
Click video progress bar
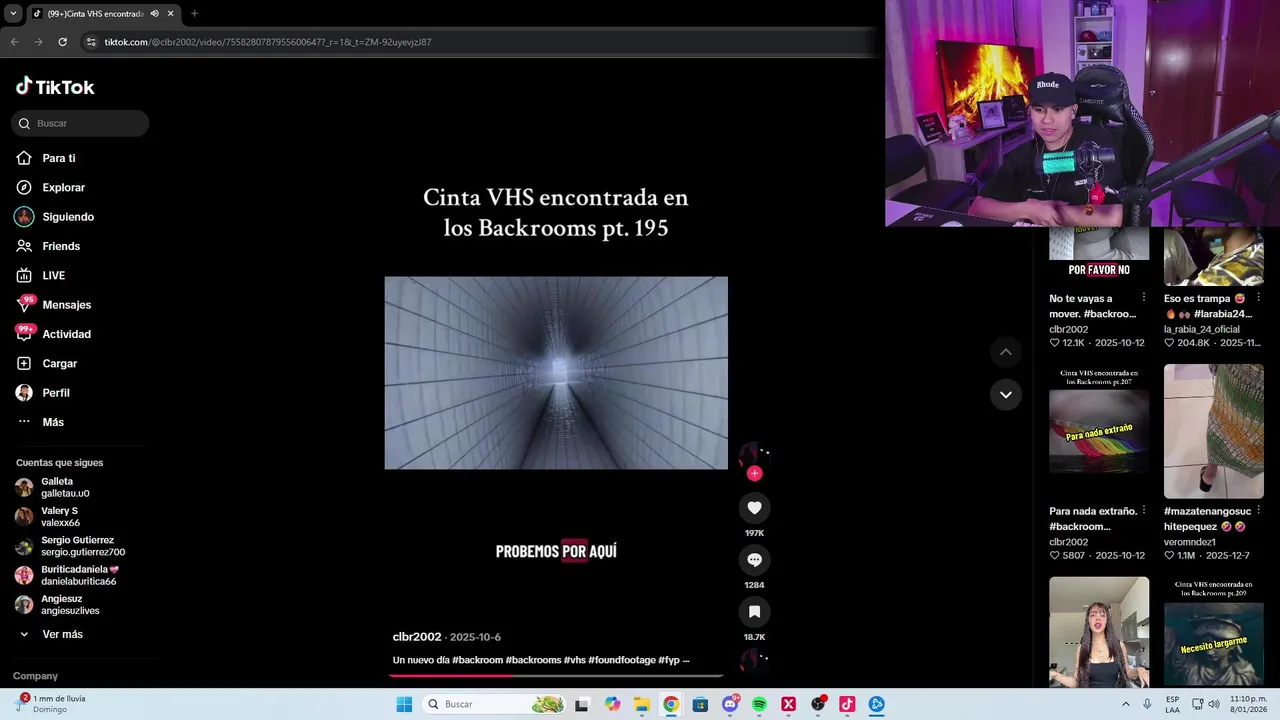pyautogui.click(x=556, y=675)
